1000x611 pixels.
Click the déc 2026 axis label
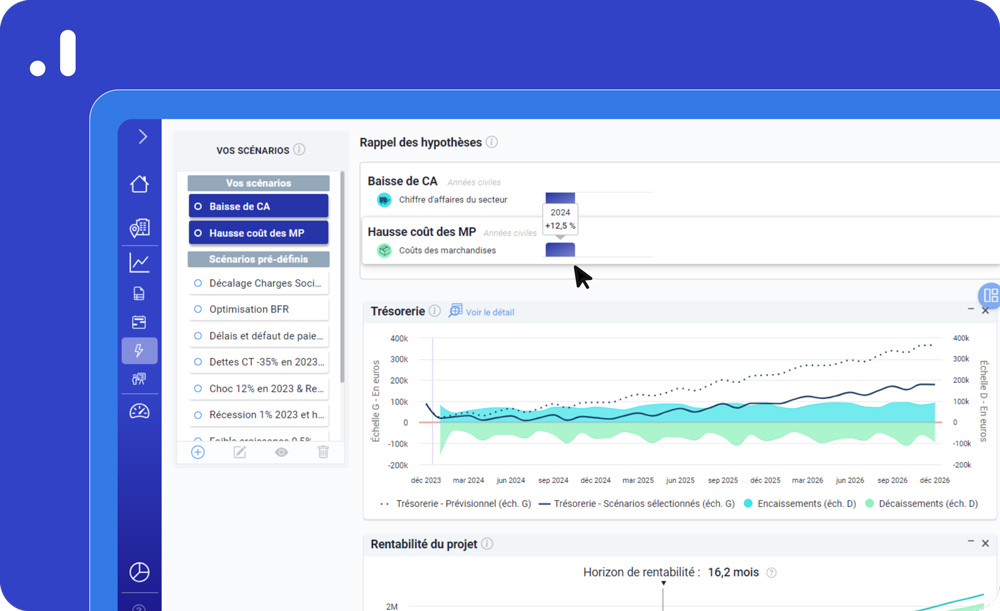point(934,480)
